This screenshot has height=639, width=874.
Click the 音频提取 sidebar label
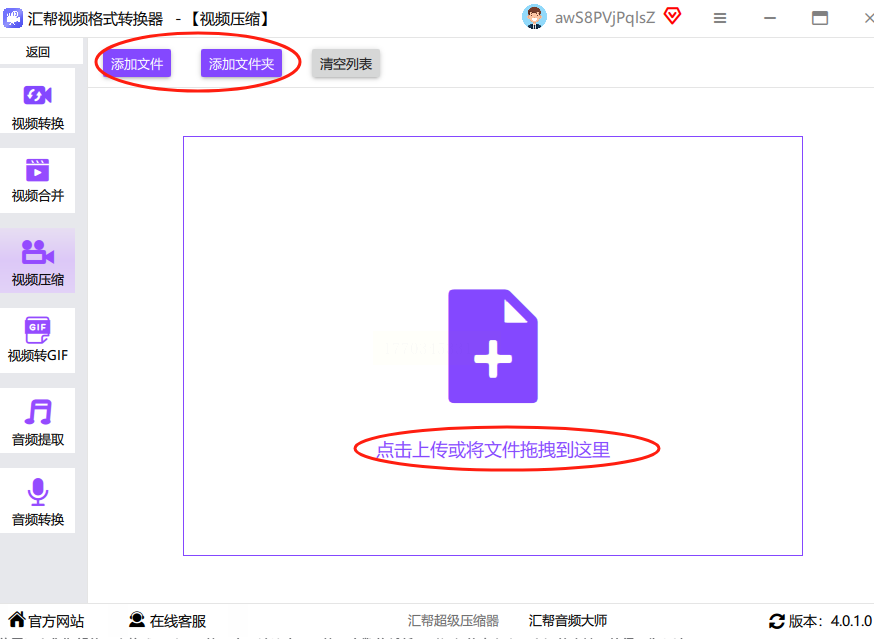point(38,439)
